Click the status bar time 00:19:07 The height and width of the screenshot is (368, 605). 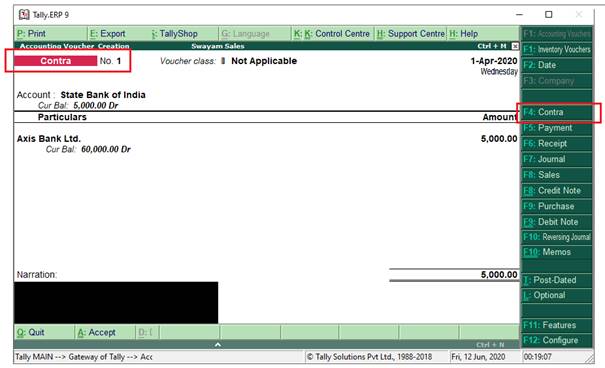[537, 357]
